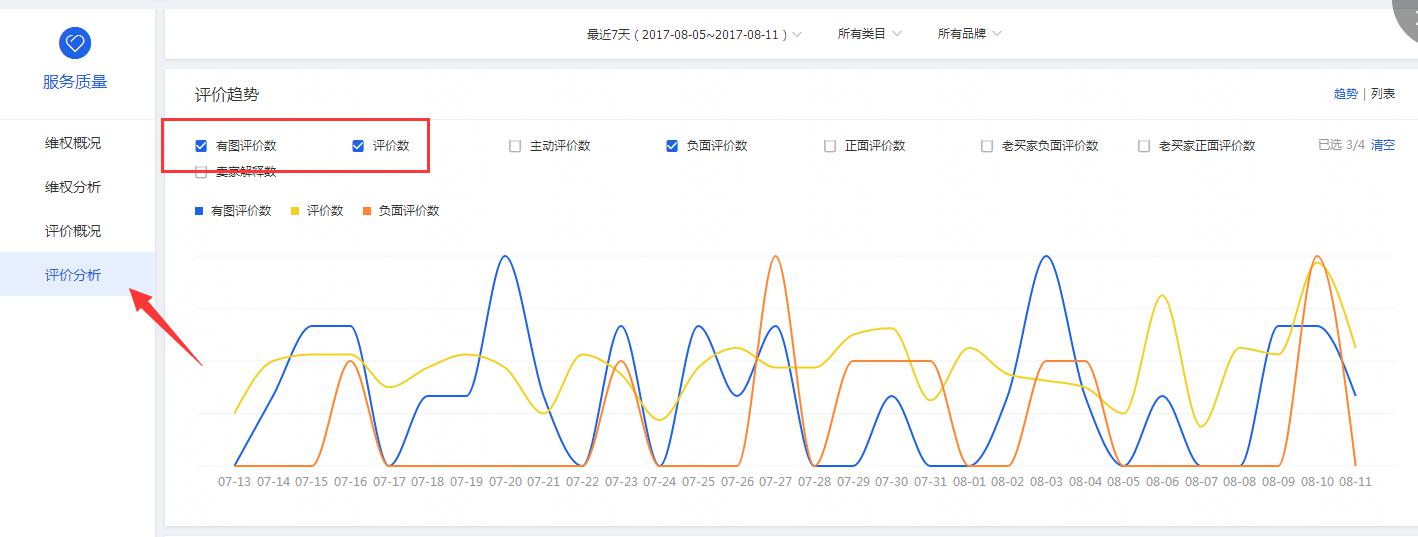1418x537 pixels.
Task: Click the orange 负面评价数 legend marker
Action: point(367,211)
